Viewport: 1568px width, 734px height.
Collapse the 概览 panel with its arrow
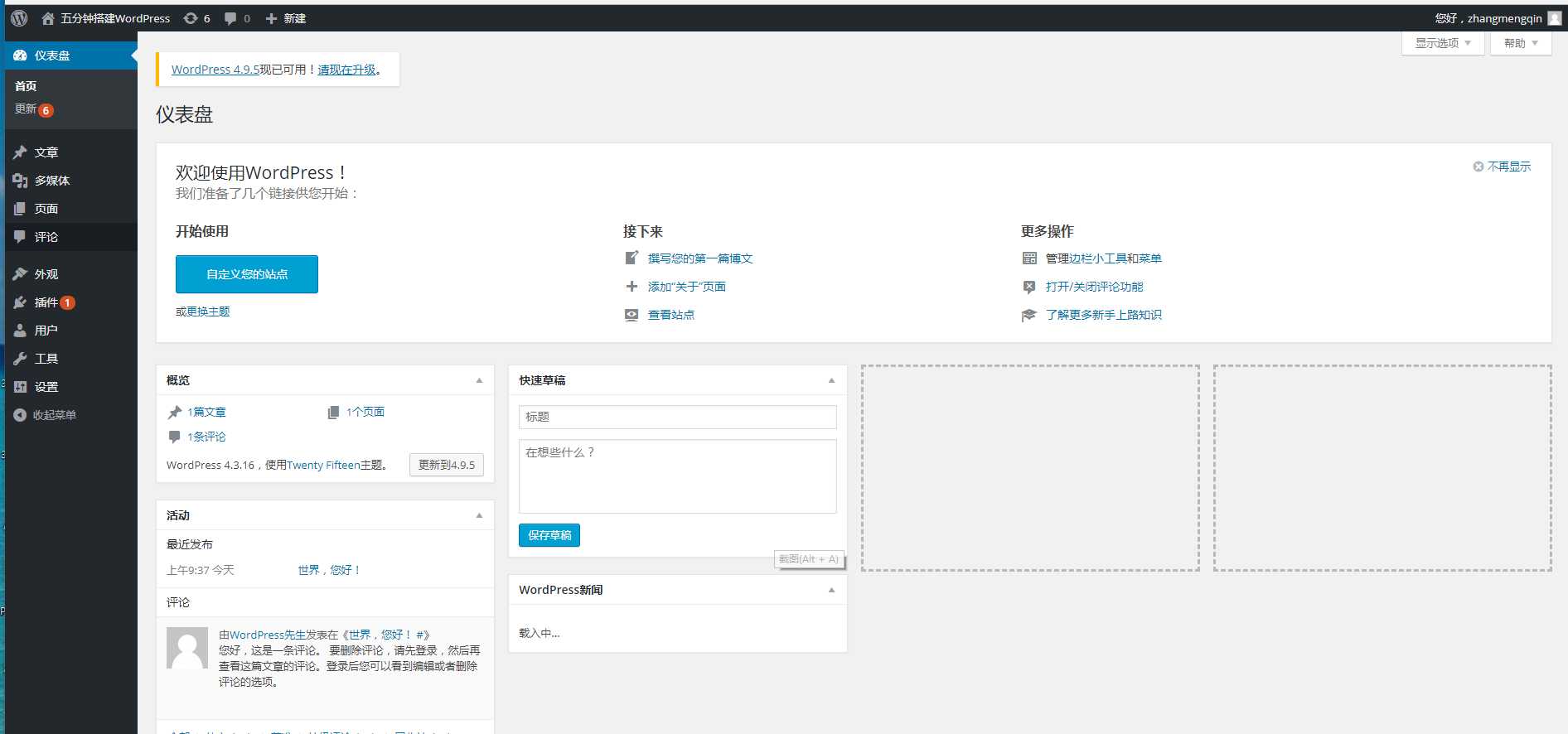(479, 380)
